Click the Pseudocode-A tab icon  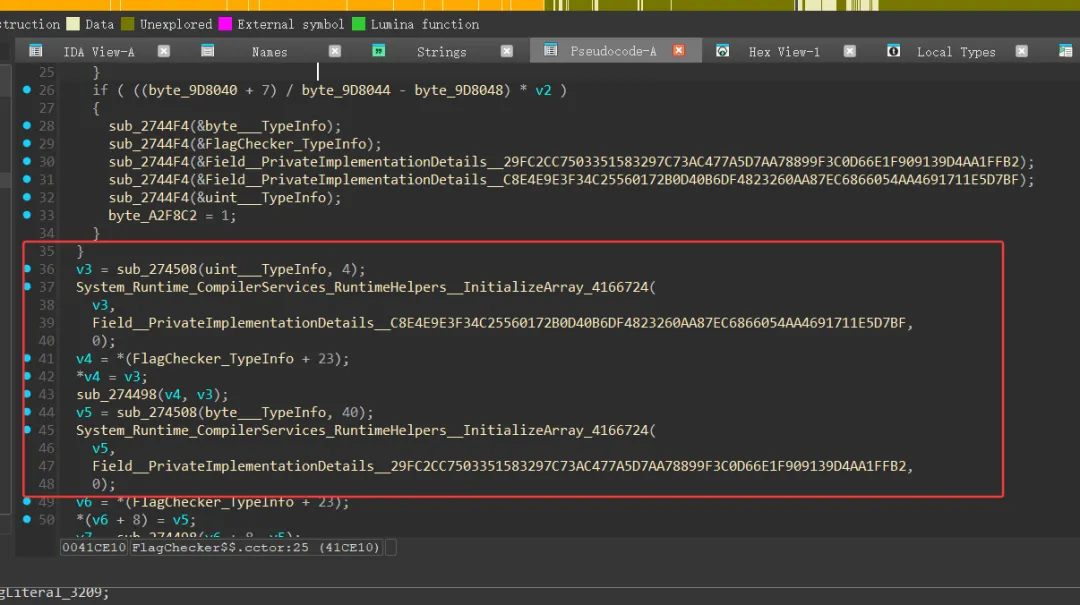click(550, 50)
